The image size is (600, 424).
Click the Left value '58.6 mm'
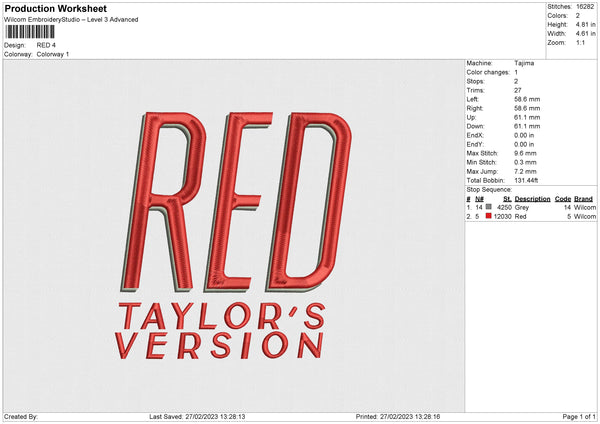tap(527, 99)
